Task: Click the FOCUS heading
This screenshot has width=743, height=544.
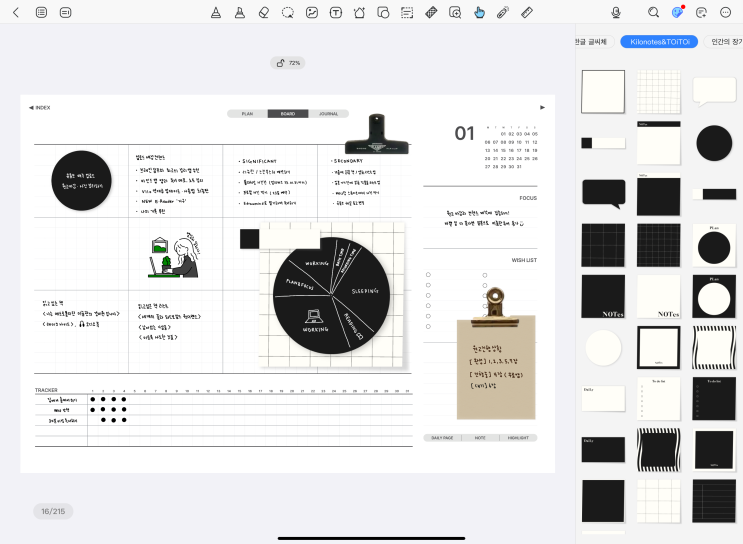Action: point(528,198)
